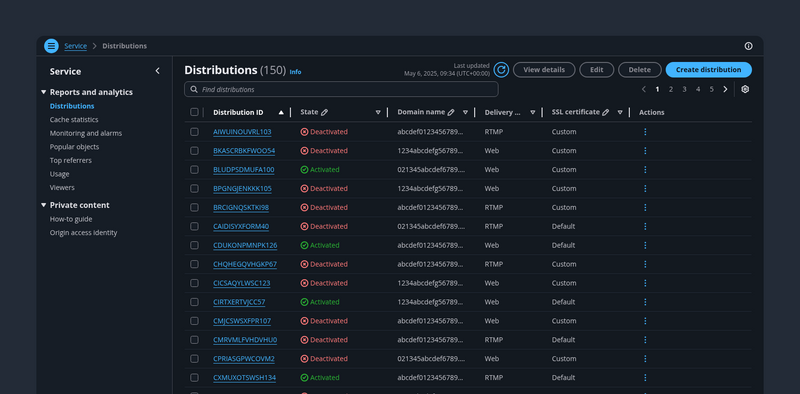Open the hamburger navigation menu icon
The width and height of the screenshot is (800, 394).
(51, 46)
